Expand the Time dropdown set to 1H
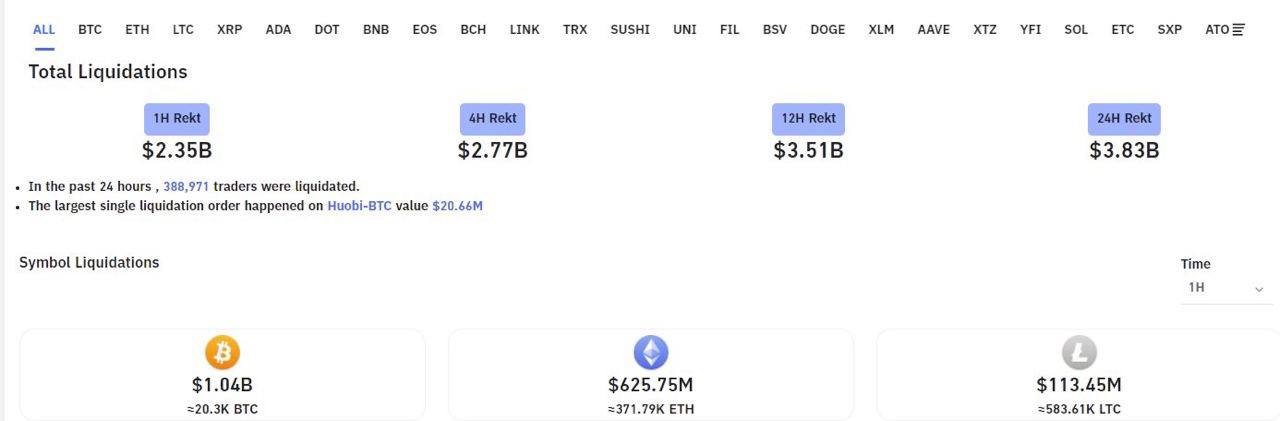 (x=1226, y=288)
